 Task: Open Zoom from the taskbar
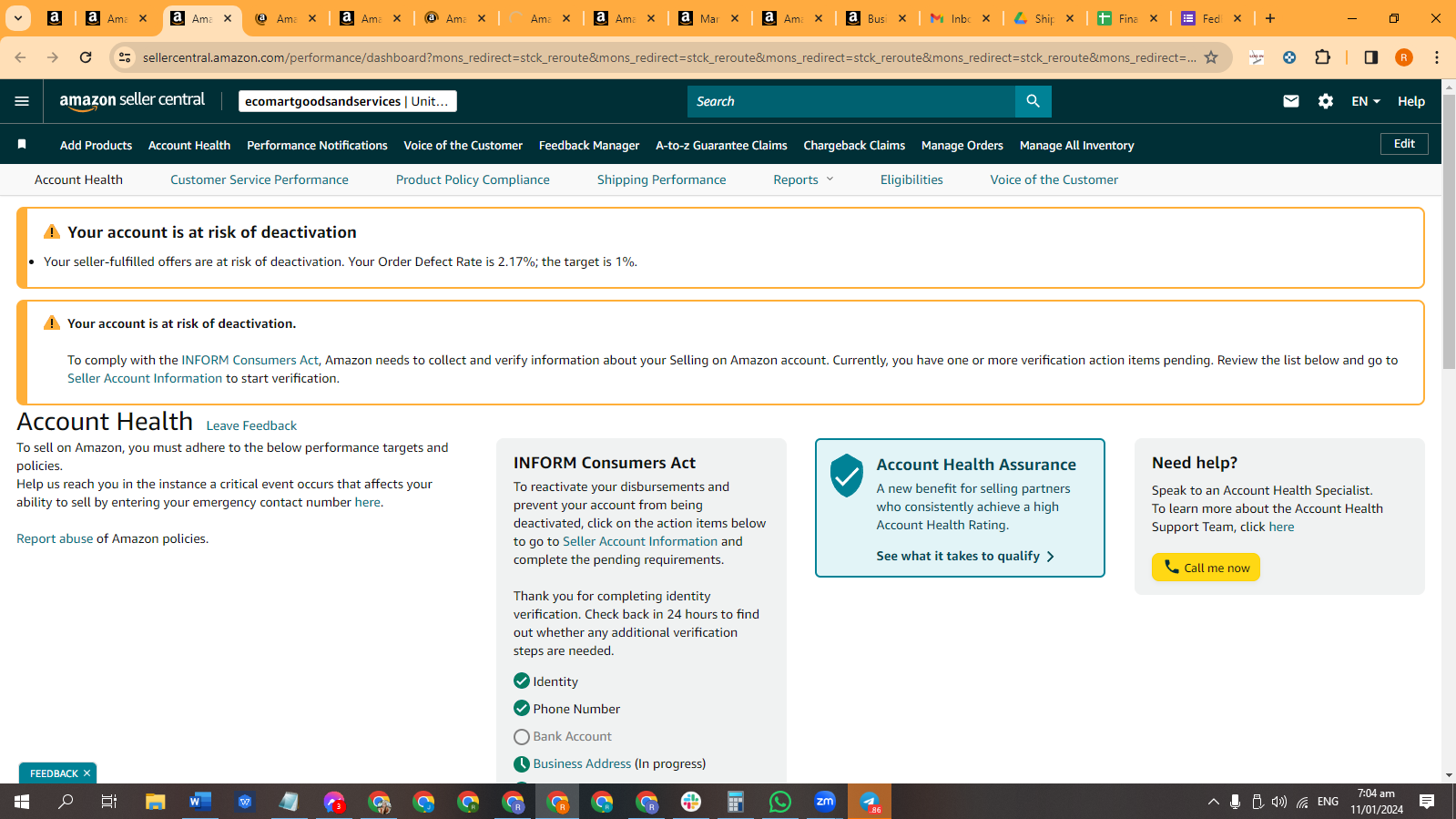point(825,802)
